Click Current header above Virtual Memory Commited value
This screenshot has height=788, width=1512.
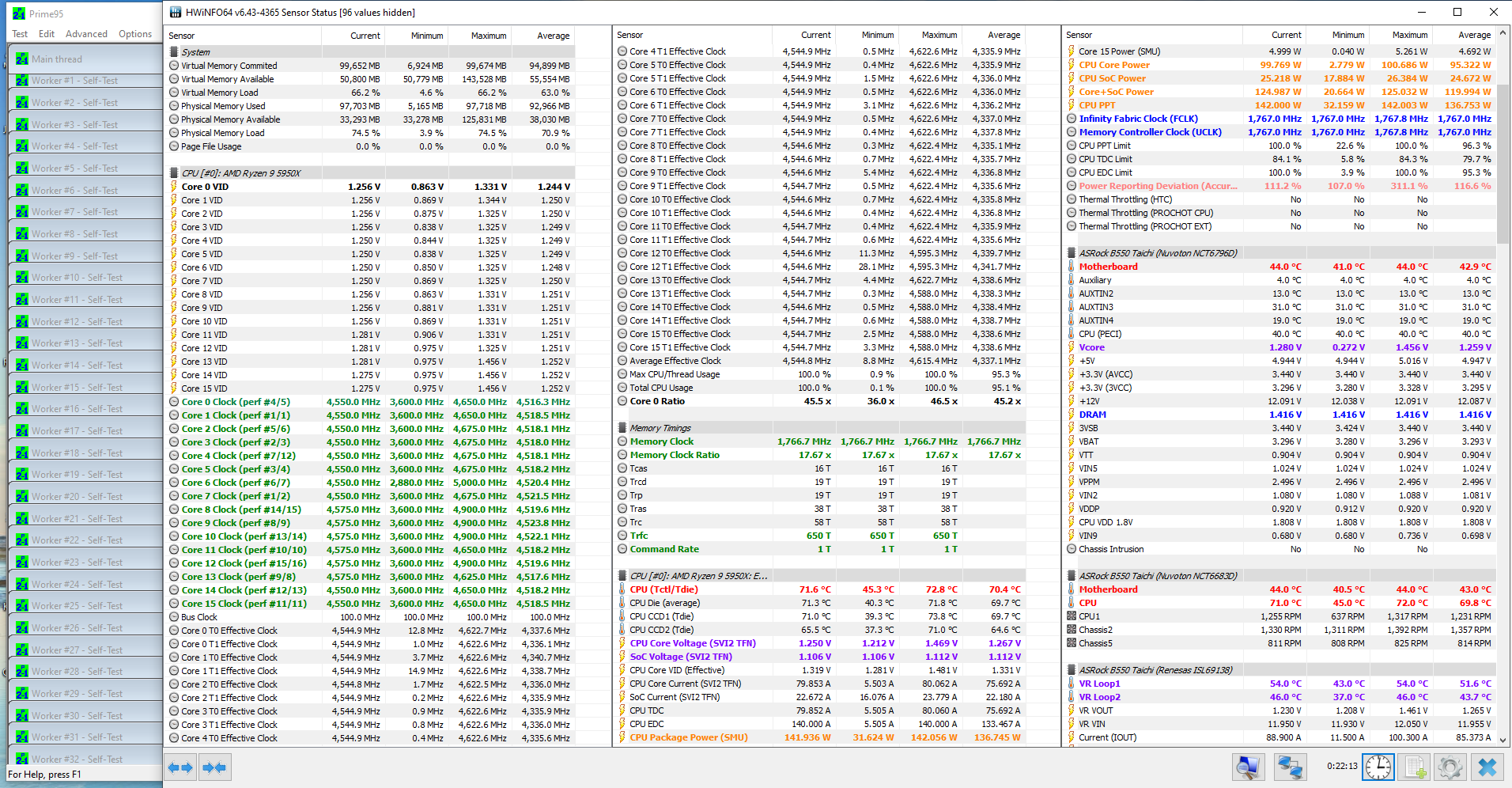[353, 36]
